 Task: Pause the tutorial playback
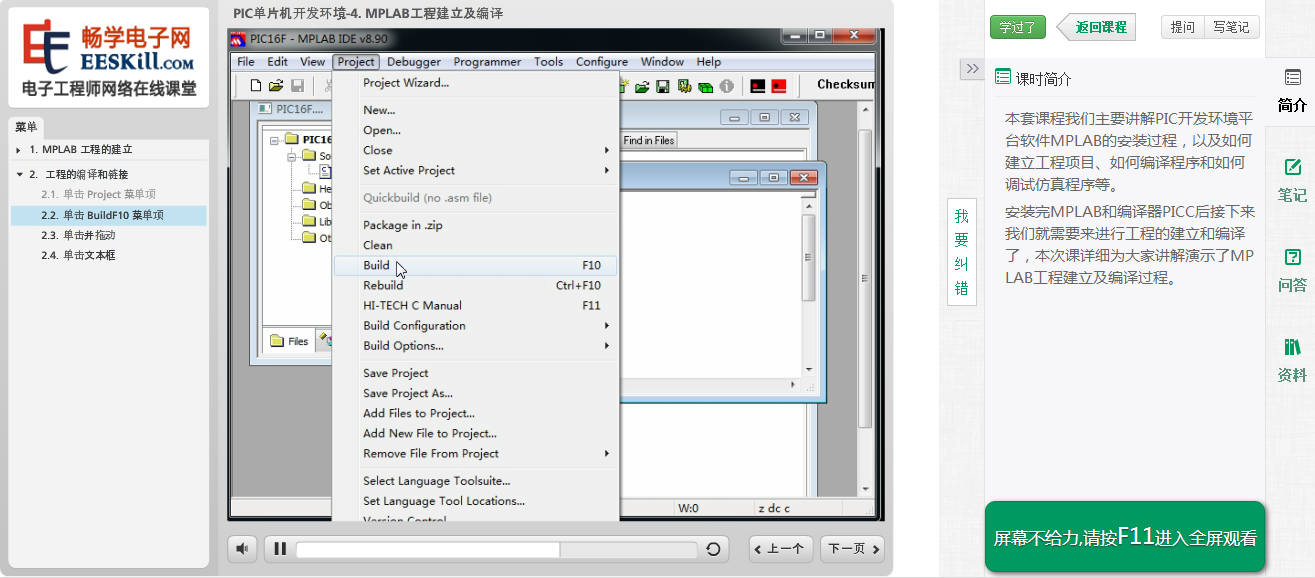pos(280,549)
